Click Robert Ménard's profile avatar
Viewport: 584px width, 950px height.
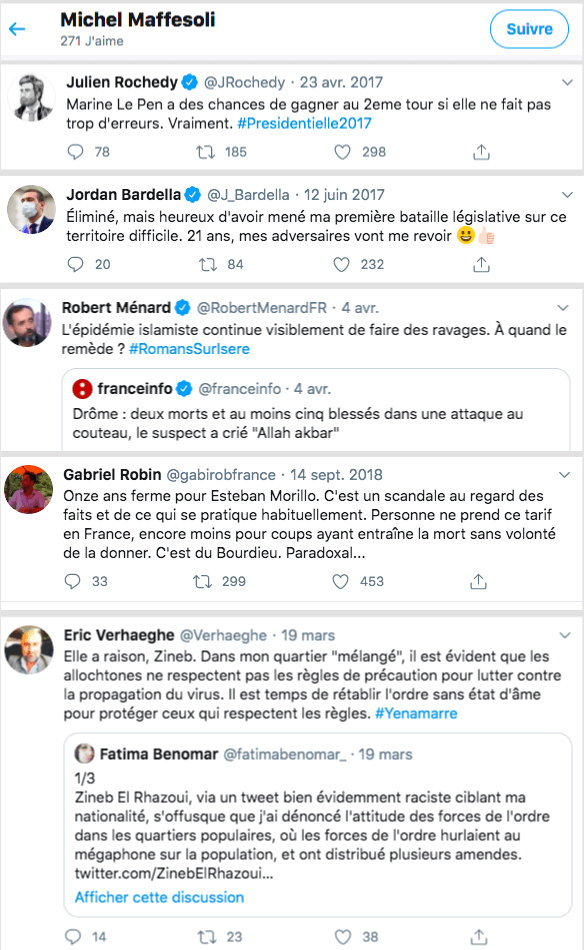click(x=29, y=320)
